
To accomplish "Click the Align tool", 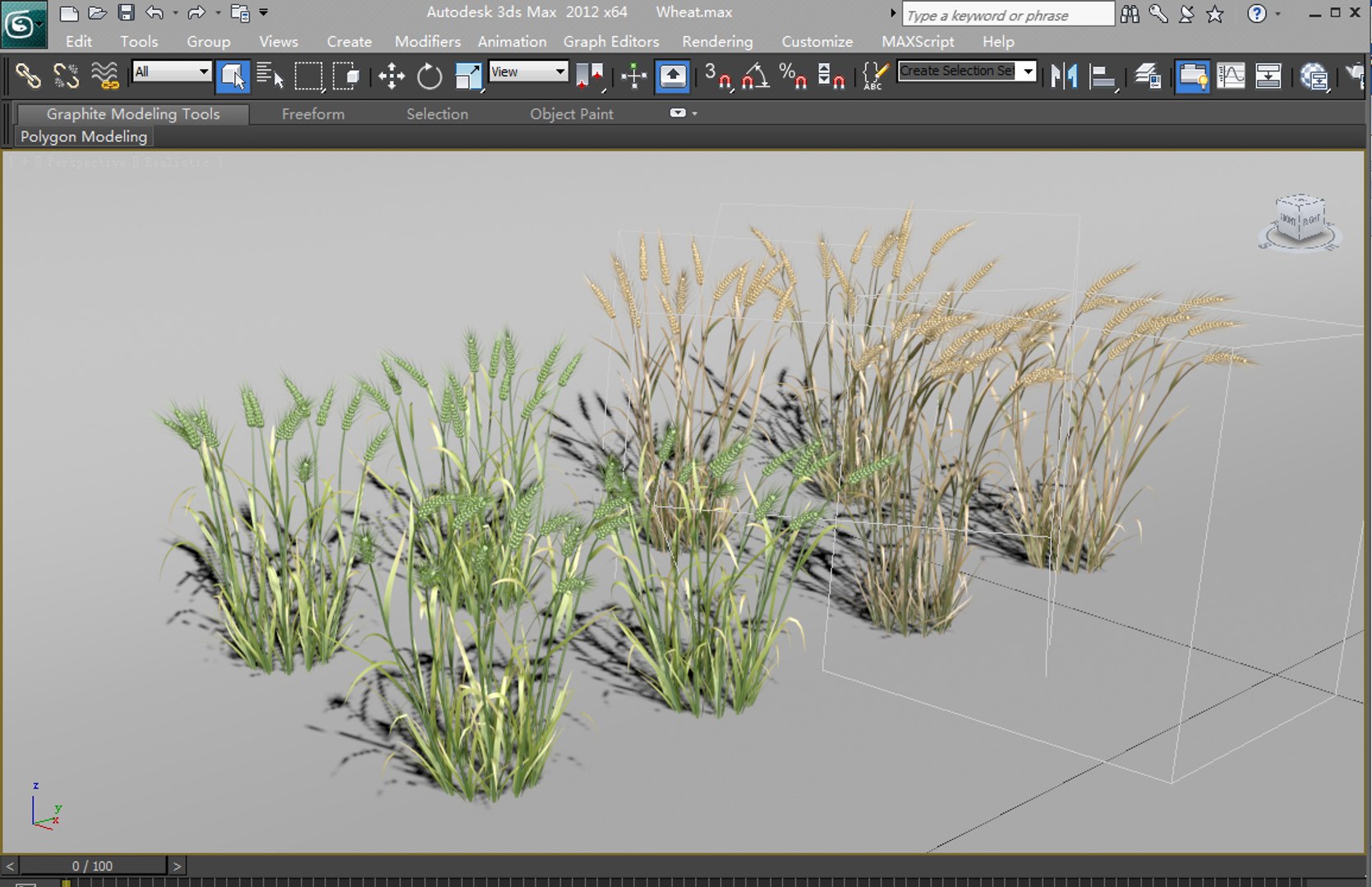I will pos(1102,76).
